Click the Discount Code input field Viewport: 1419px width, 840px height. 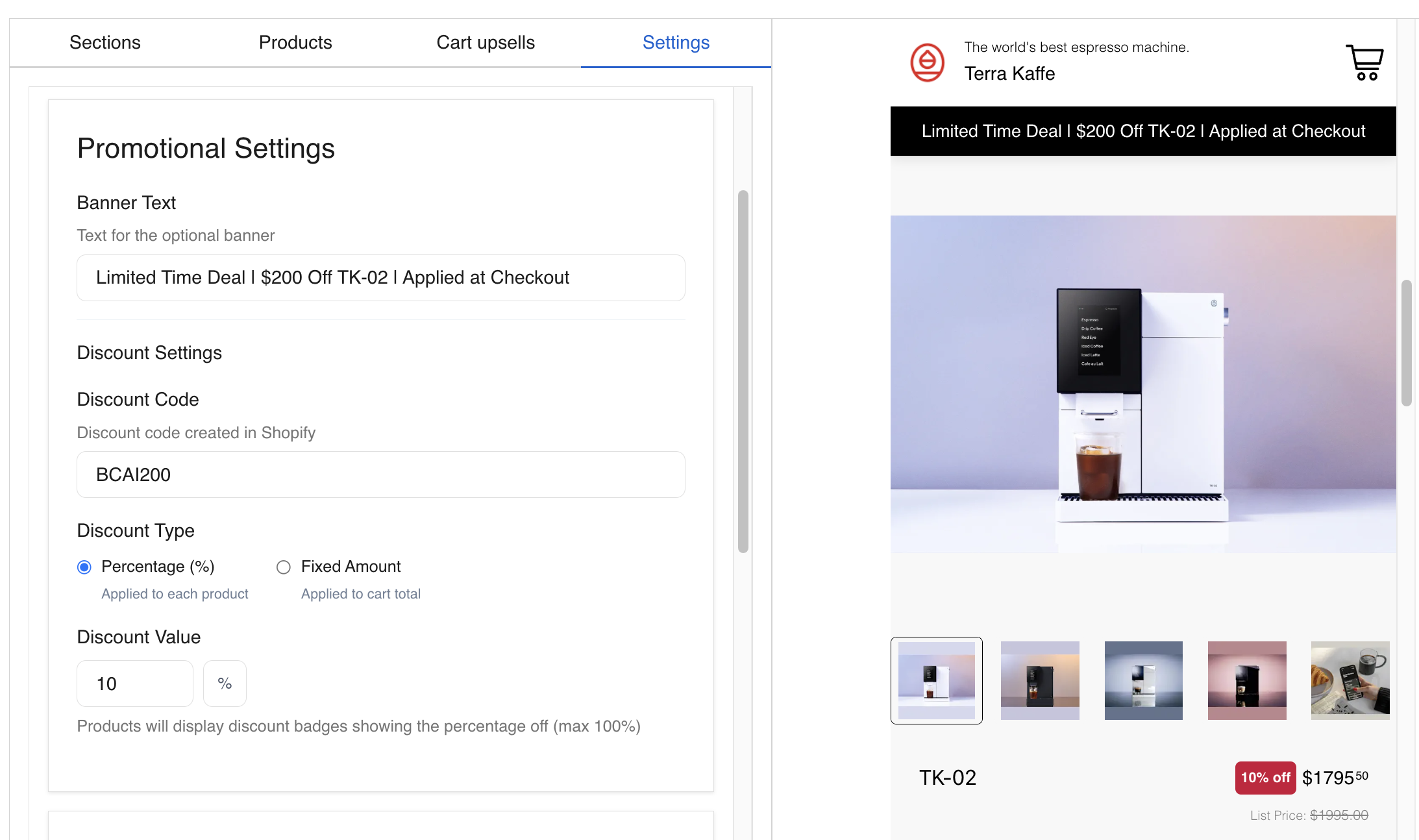[x=381, y=475]
